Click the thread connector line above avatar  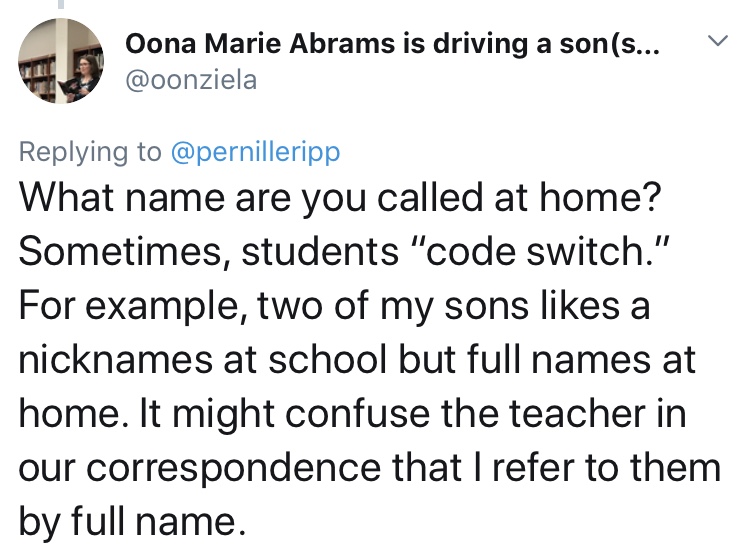tap(60, 5)
